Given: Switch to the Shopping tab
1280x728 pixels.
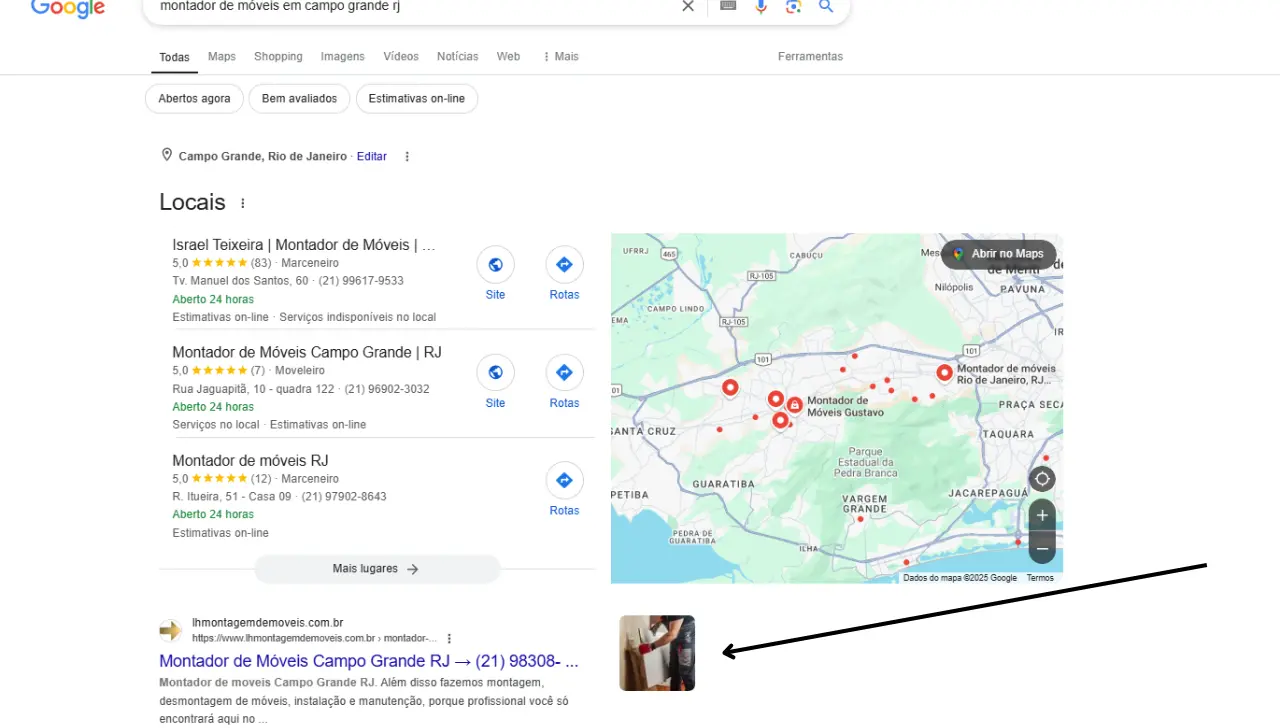Looking at the screenshot, I should 278,57.
